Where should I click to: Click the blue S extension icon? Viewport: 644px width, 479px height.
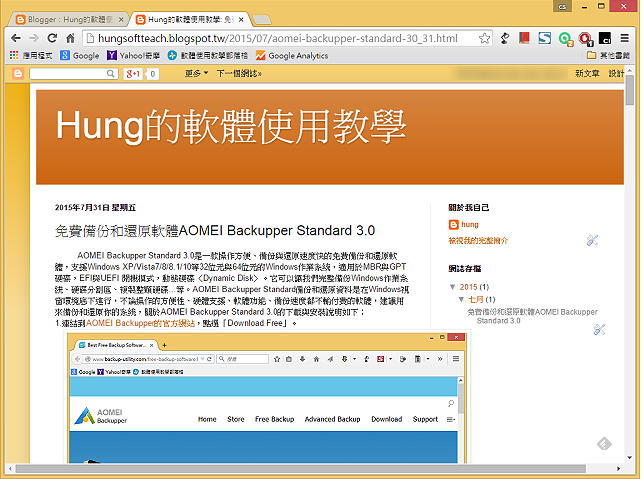545,38
